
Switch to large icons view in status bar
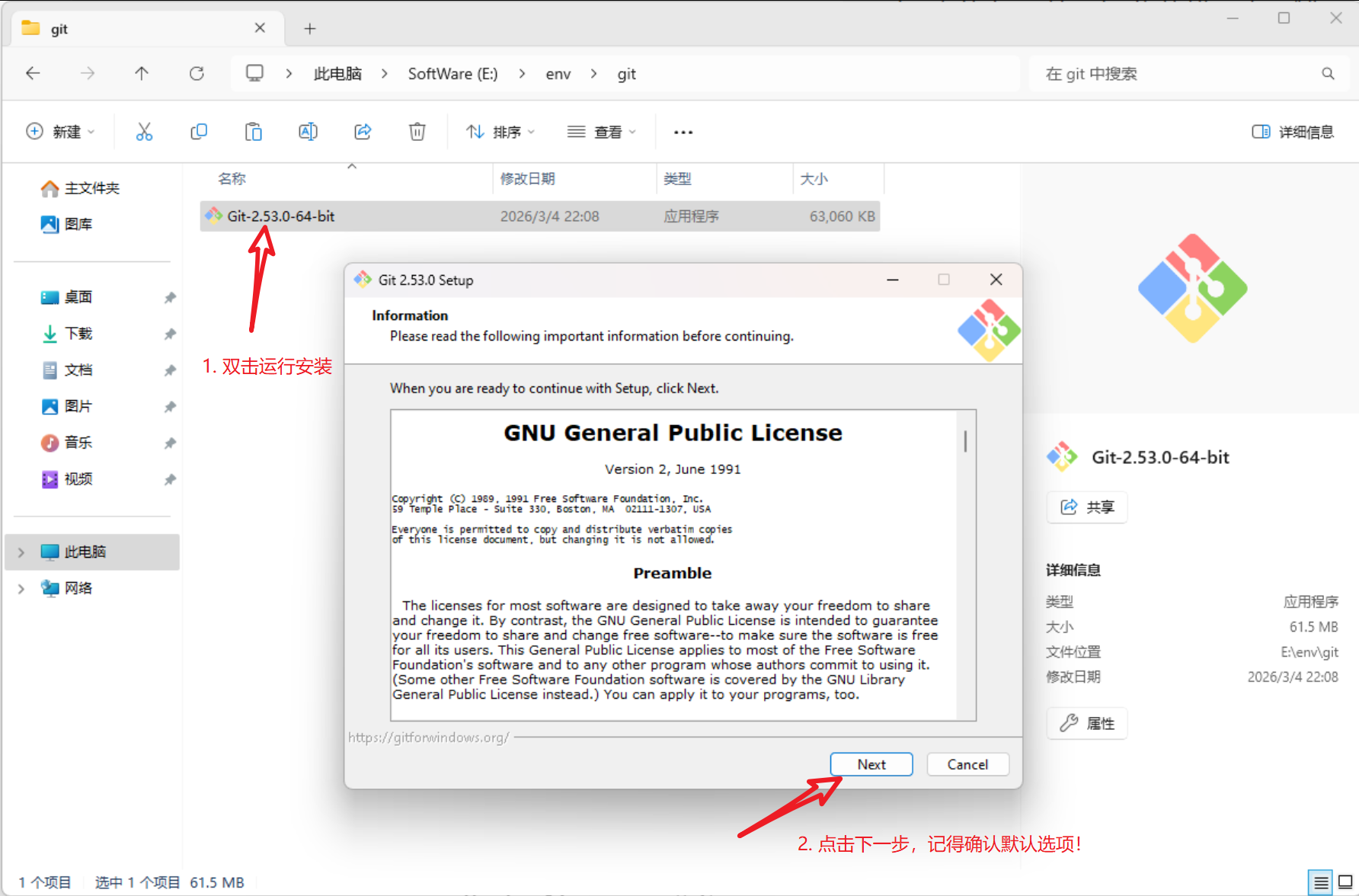click(1345, 882)
